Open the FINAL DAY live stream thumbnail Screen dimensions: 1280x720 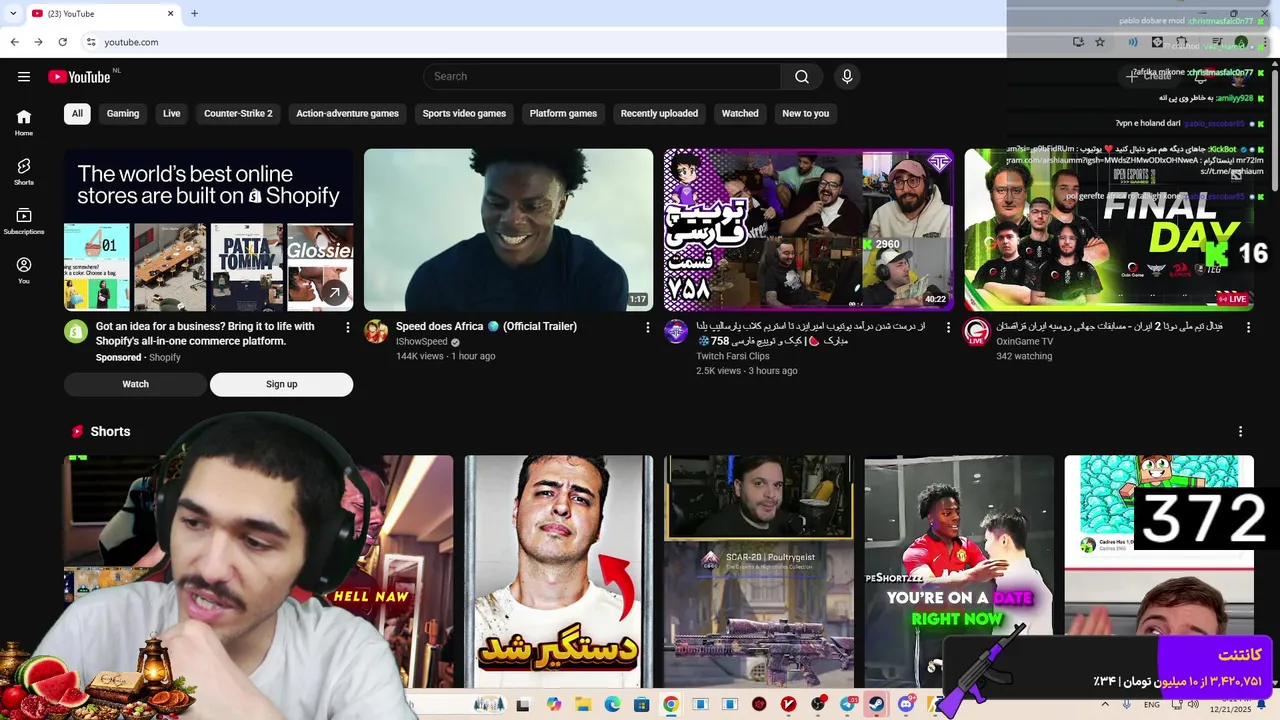tap(1108, 230)
